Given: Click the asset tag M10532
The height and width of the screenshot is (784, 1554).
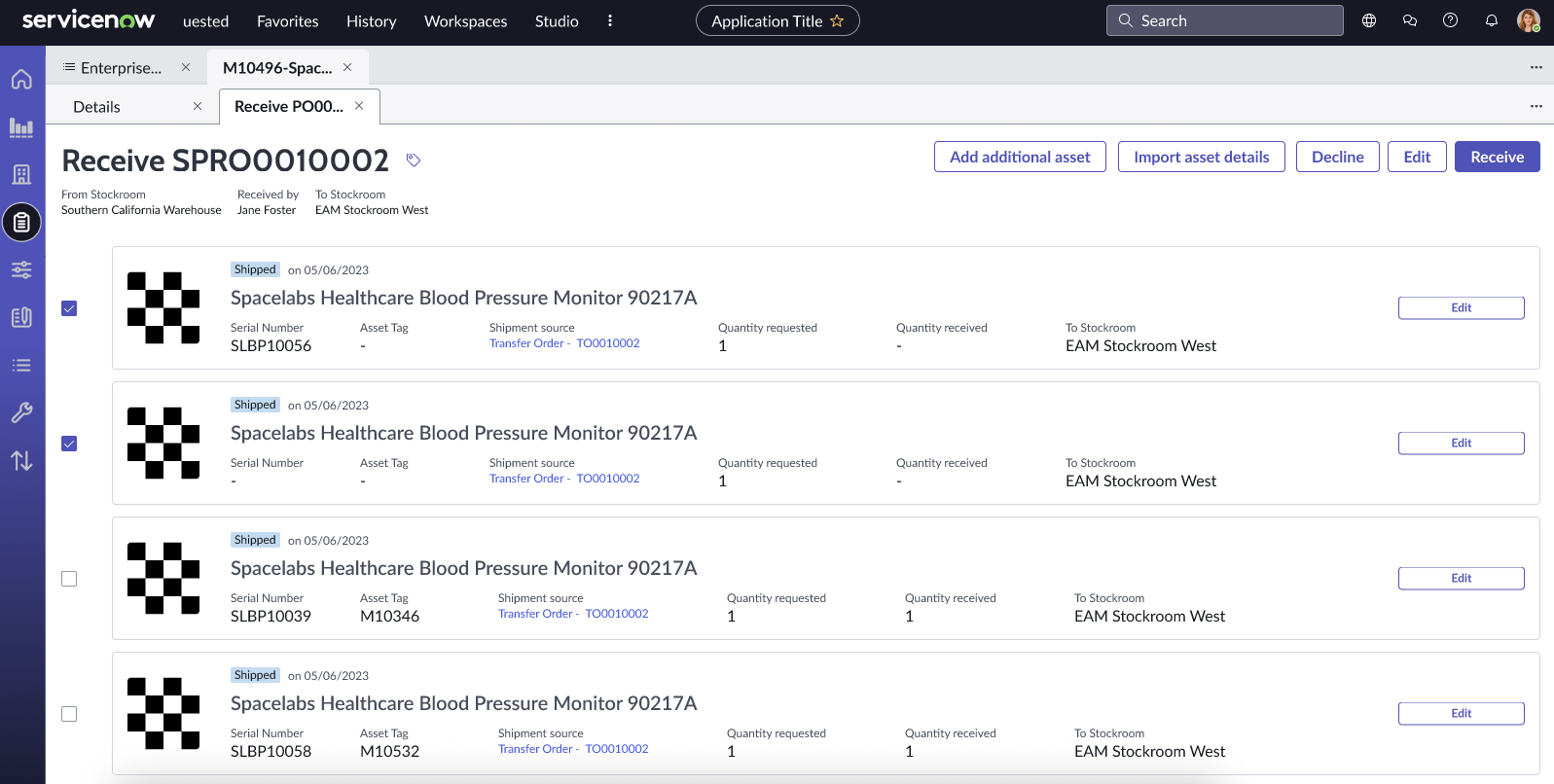Looking at the screenshot, I should pyautogui.click(x=389, y=751).
